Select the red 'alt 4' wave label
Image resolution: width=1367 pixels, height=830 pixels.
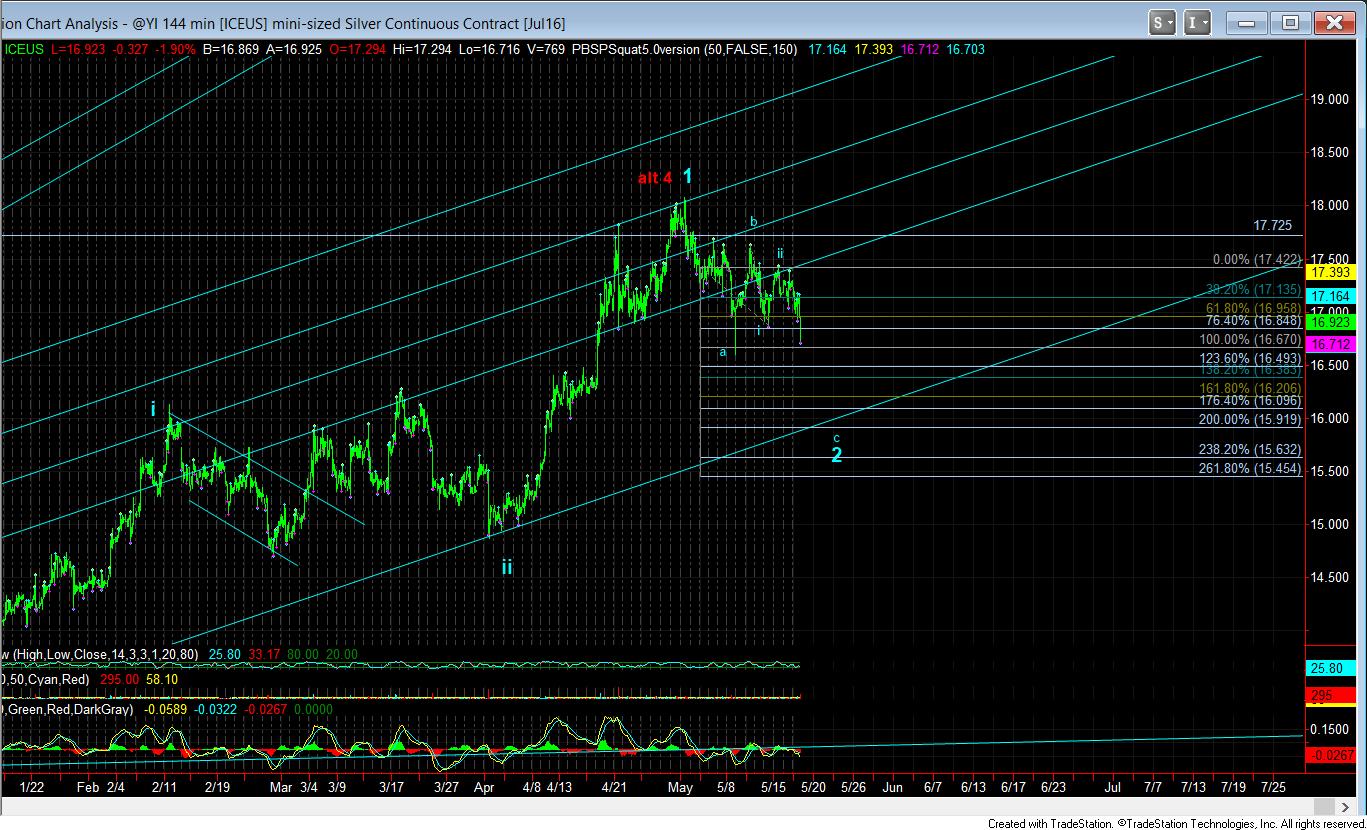[x=654, y=178]
